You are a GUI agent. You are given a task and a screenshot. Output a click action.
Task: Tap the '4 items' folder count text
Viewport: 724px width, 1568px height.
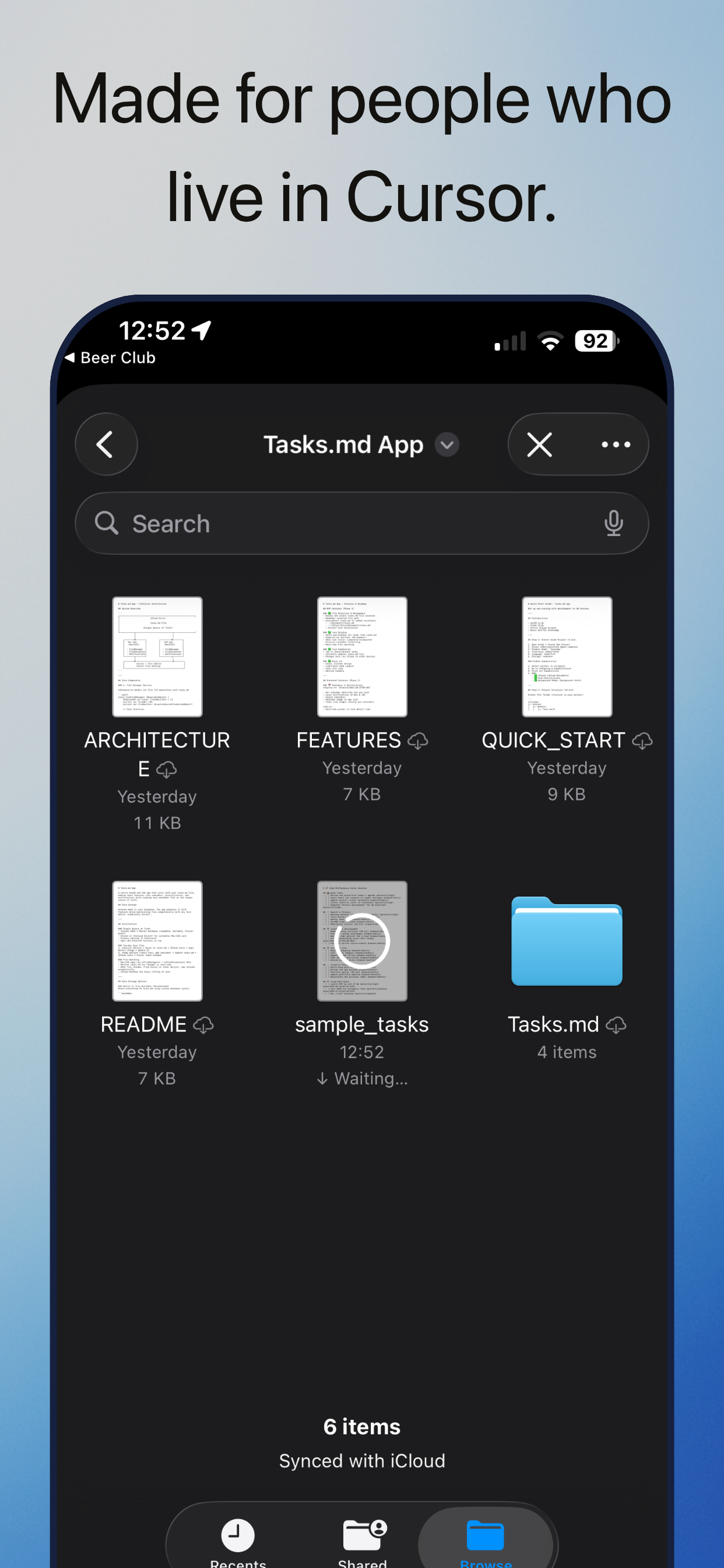coord(567,1052)
